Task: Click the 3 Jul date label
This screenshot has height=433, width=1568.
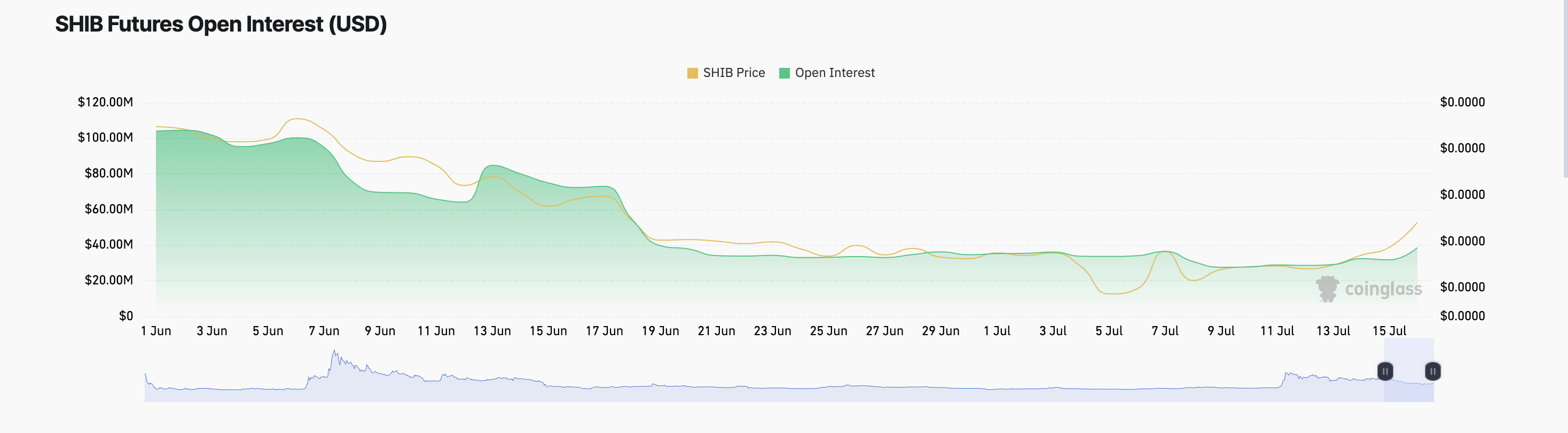Action: tap(1053, 331)
